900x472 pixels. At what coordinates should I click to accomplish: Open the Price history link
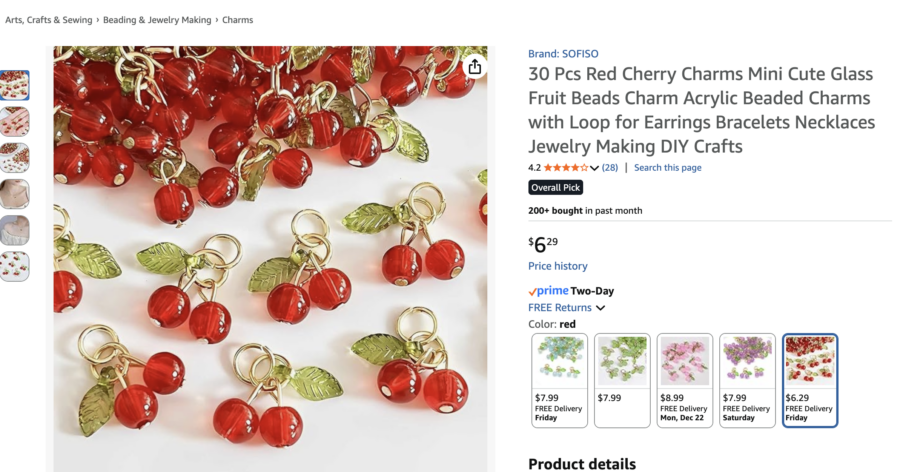(x=558, y=266)
